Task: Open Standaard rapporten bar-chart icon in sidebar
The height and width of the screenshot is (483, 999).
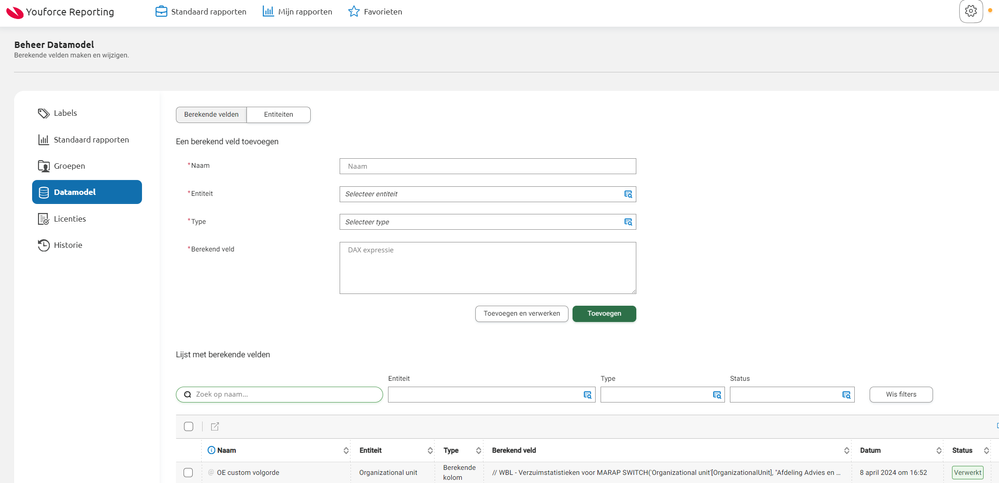Action: (43, 140)
